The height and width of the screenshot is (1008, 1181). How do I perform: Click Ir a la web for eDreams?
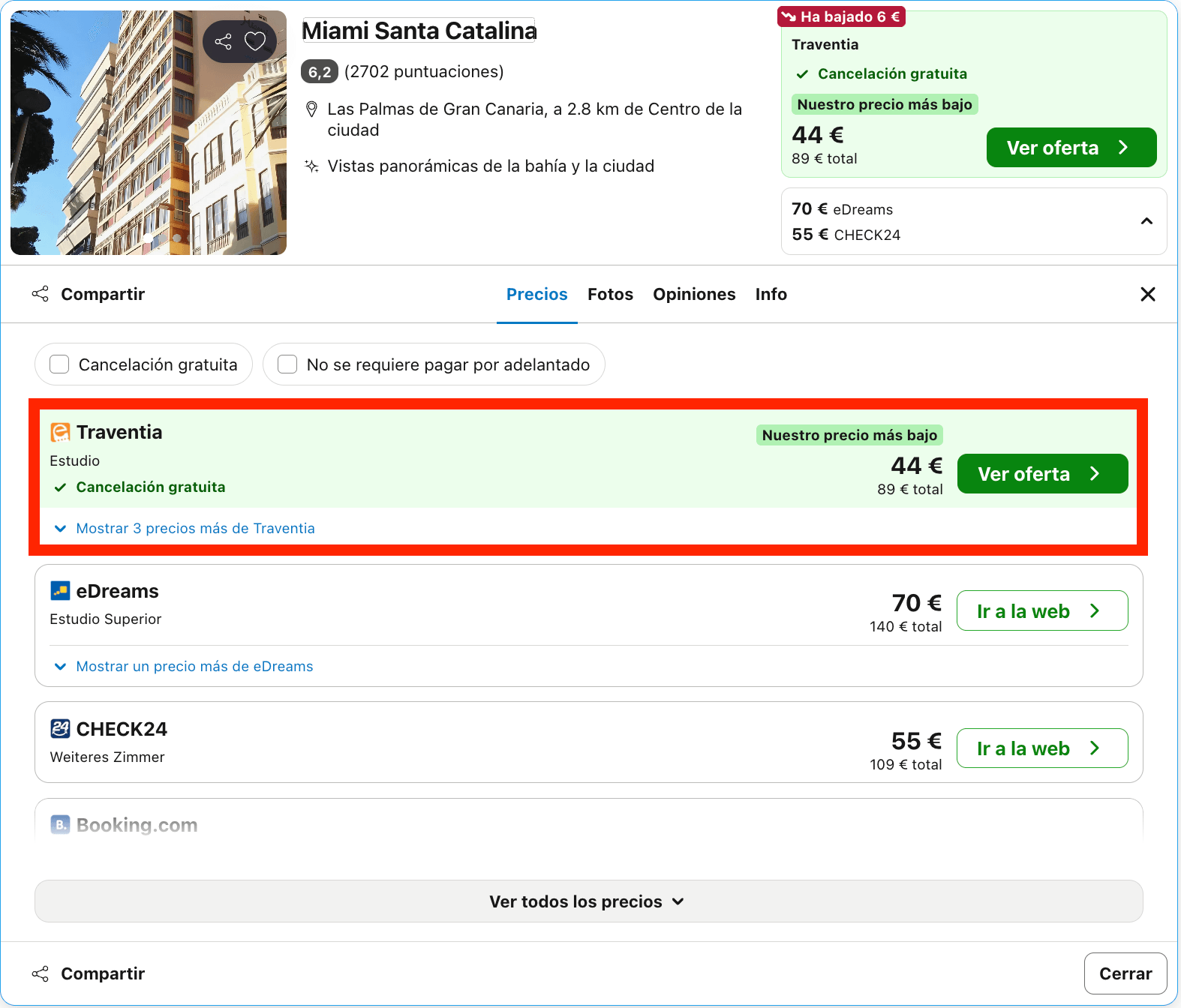point(1042,611)
